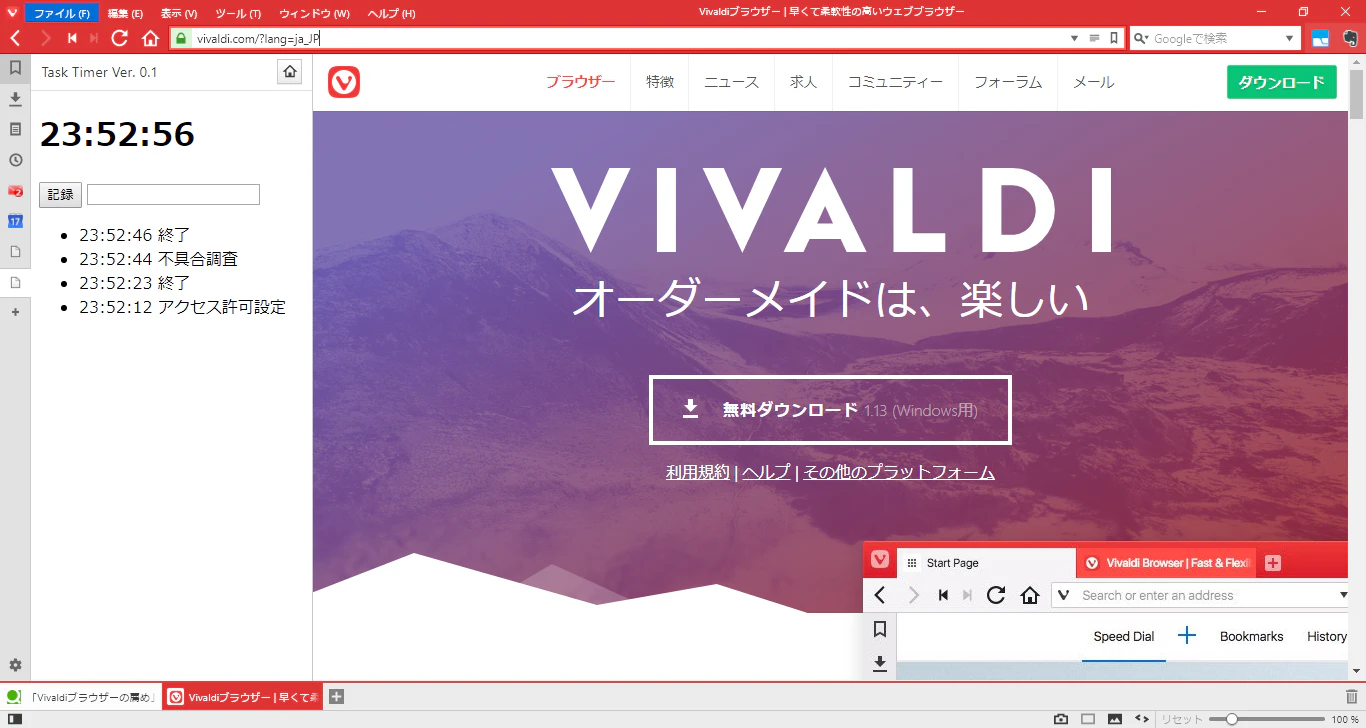
Task: Open その他のプラットフォーム link
Action: coord(899,472)
